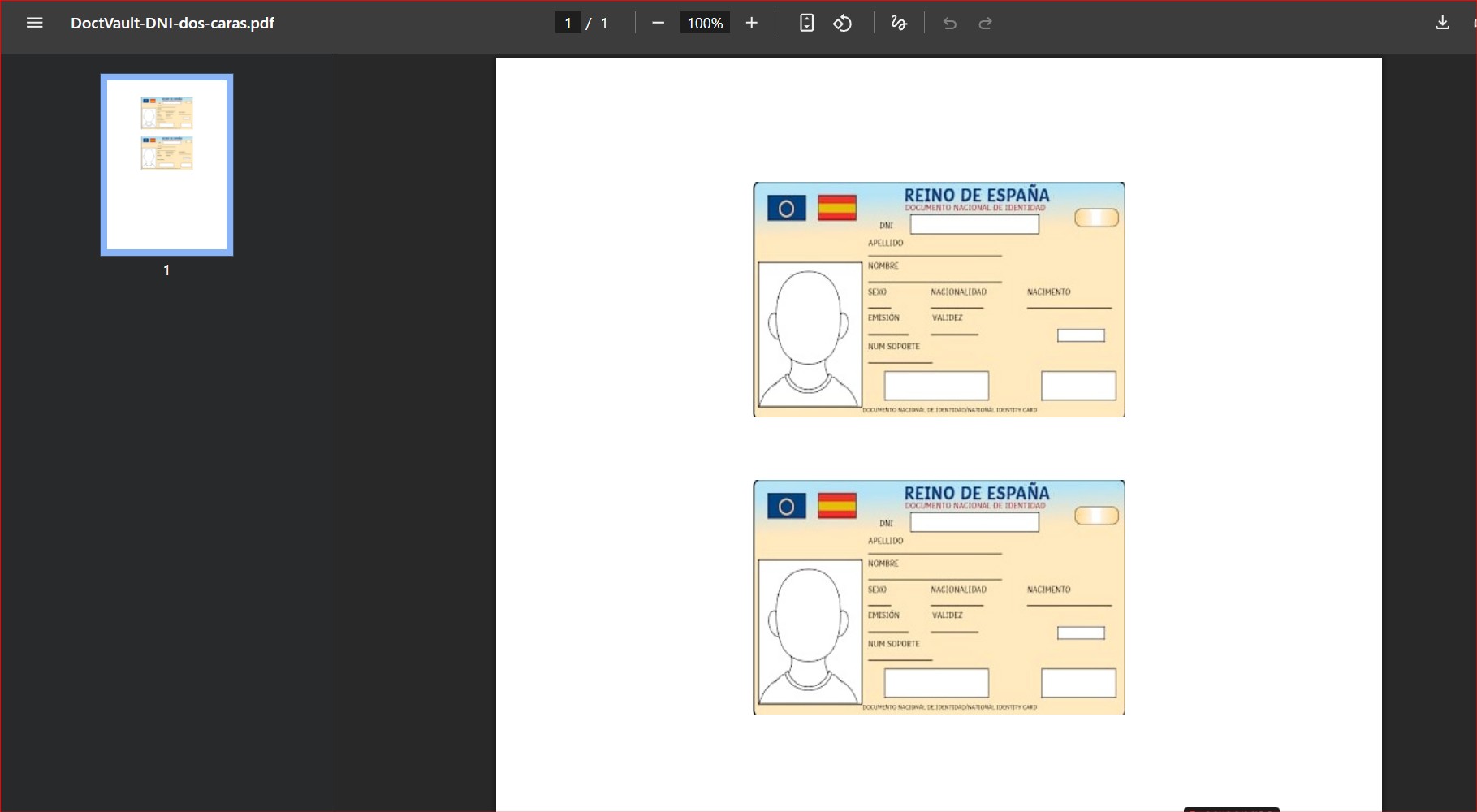Click the Spanish flag on the top card

coord(836,208)
